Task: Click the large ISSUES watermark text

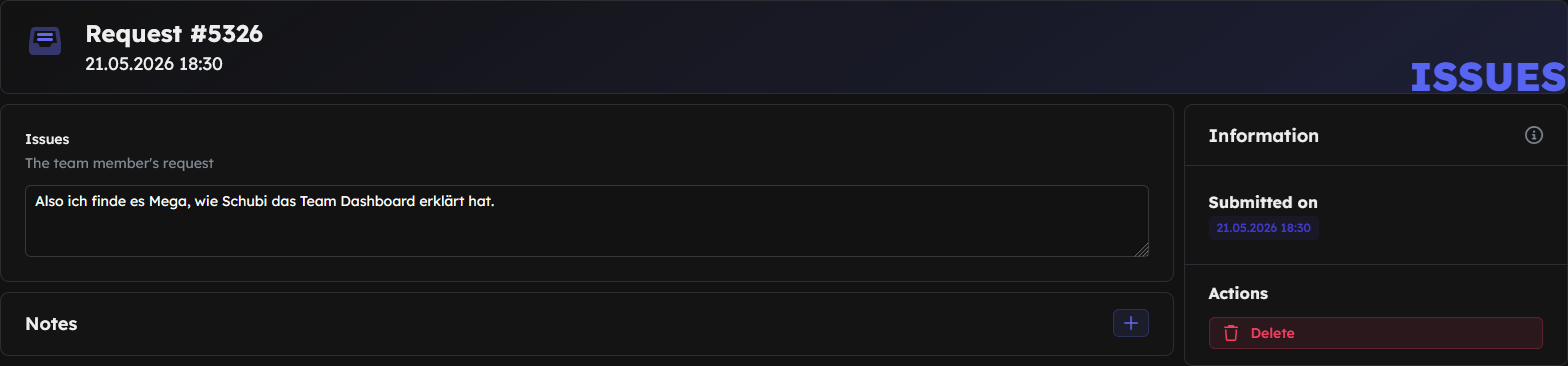Action: click(x=1488, y=77)
